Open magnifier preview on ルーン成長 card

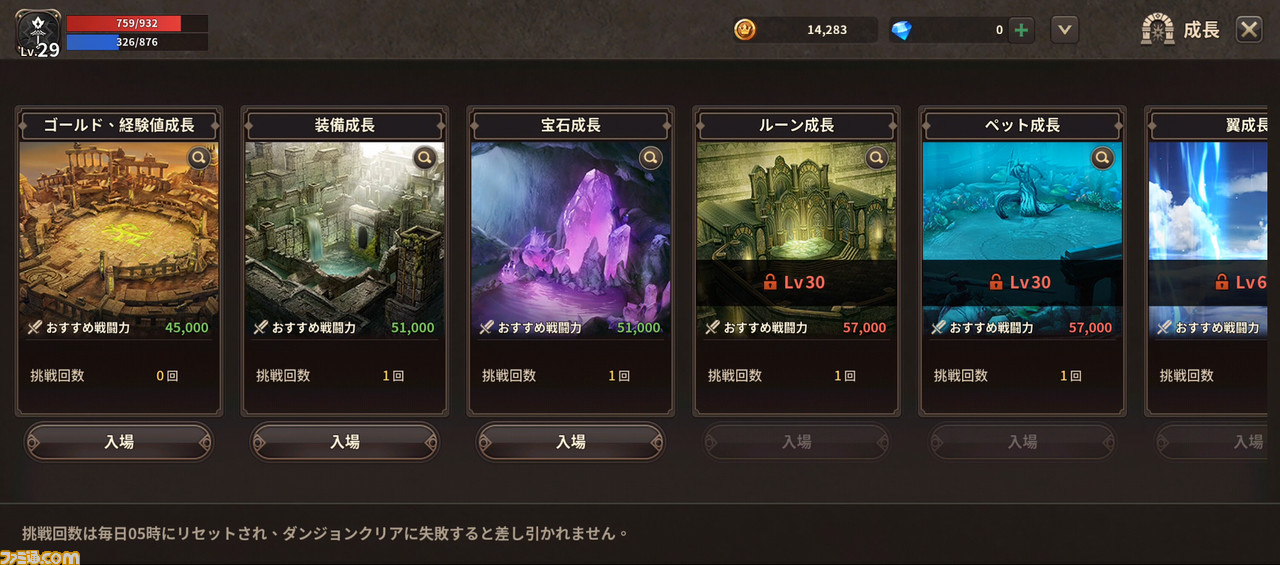click(877, 157)
